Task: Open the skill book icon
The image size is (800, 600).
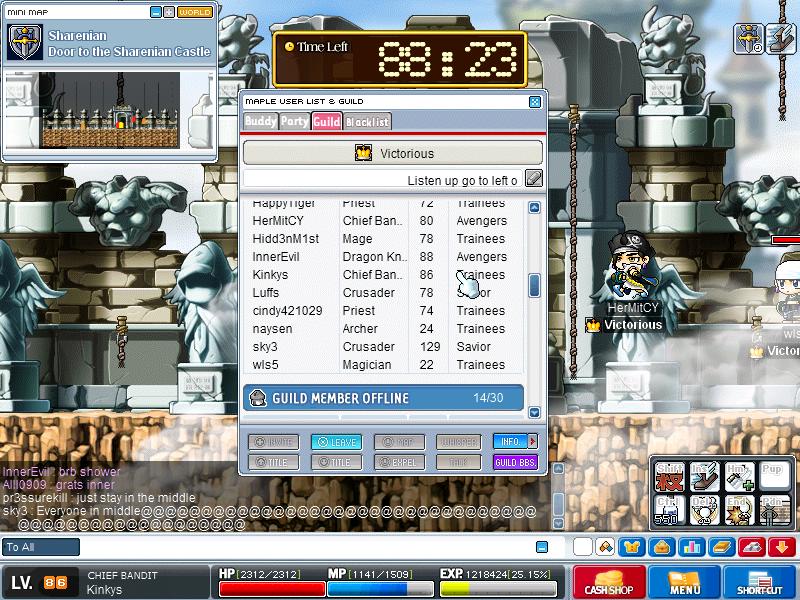Action: (722, 547)
